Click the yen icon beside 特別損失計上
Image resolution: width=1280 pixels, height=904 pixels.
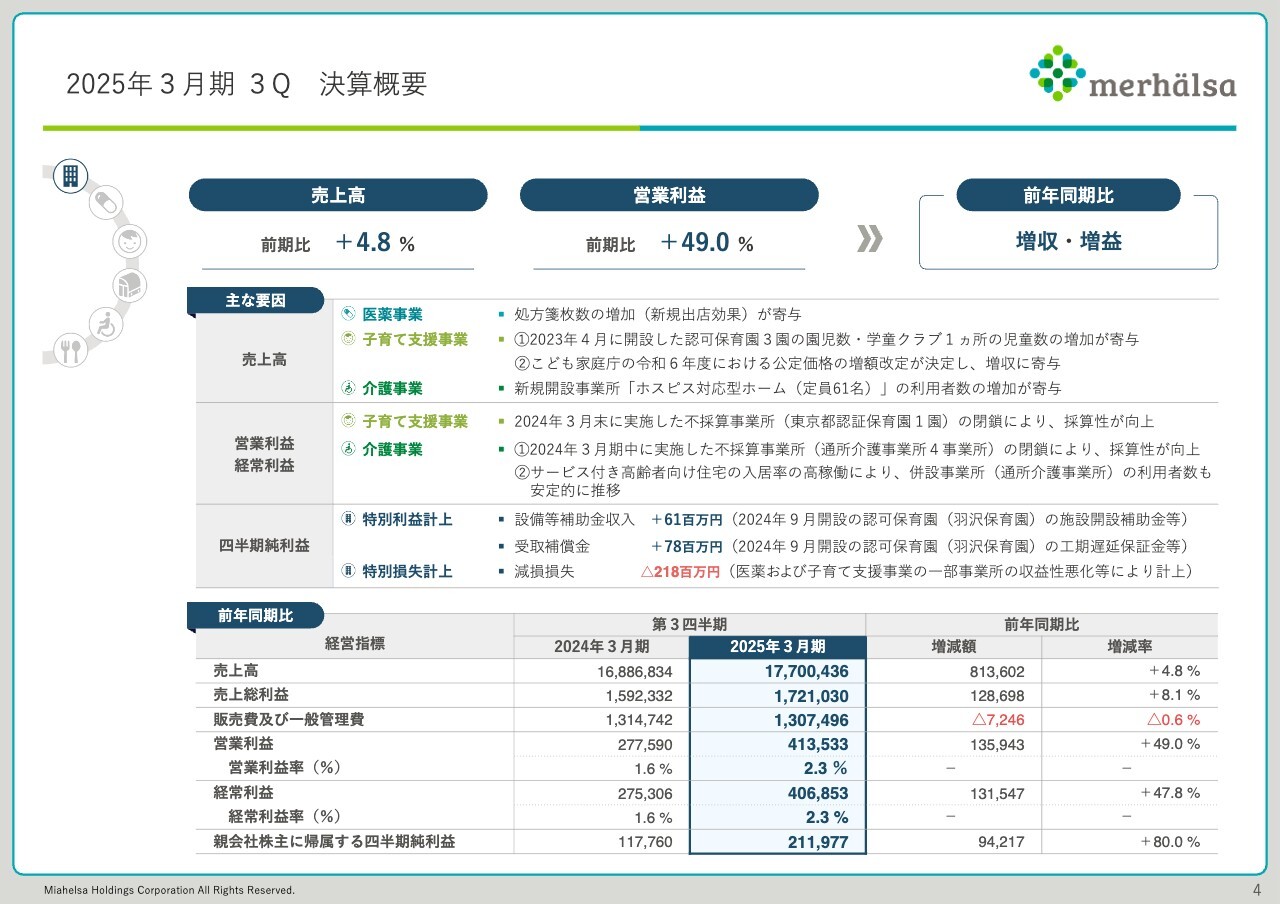point(346,570)
